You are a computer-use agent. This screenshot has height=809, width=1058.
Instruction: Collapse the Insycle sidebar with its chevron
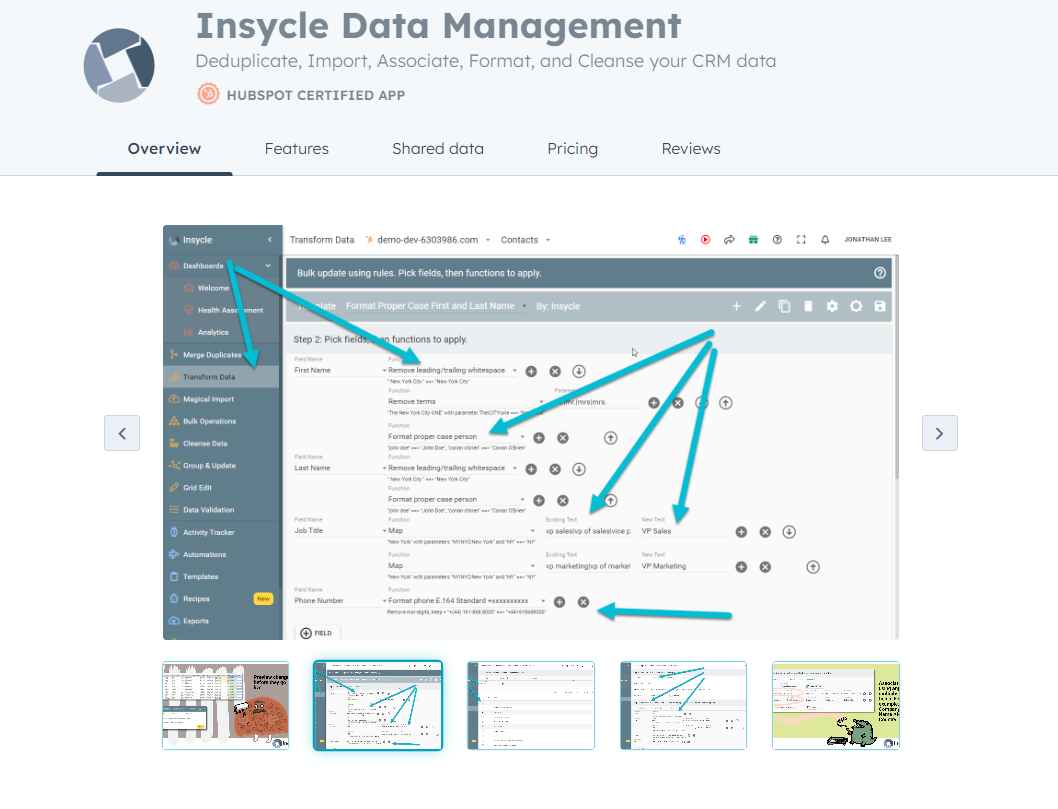270,240
